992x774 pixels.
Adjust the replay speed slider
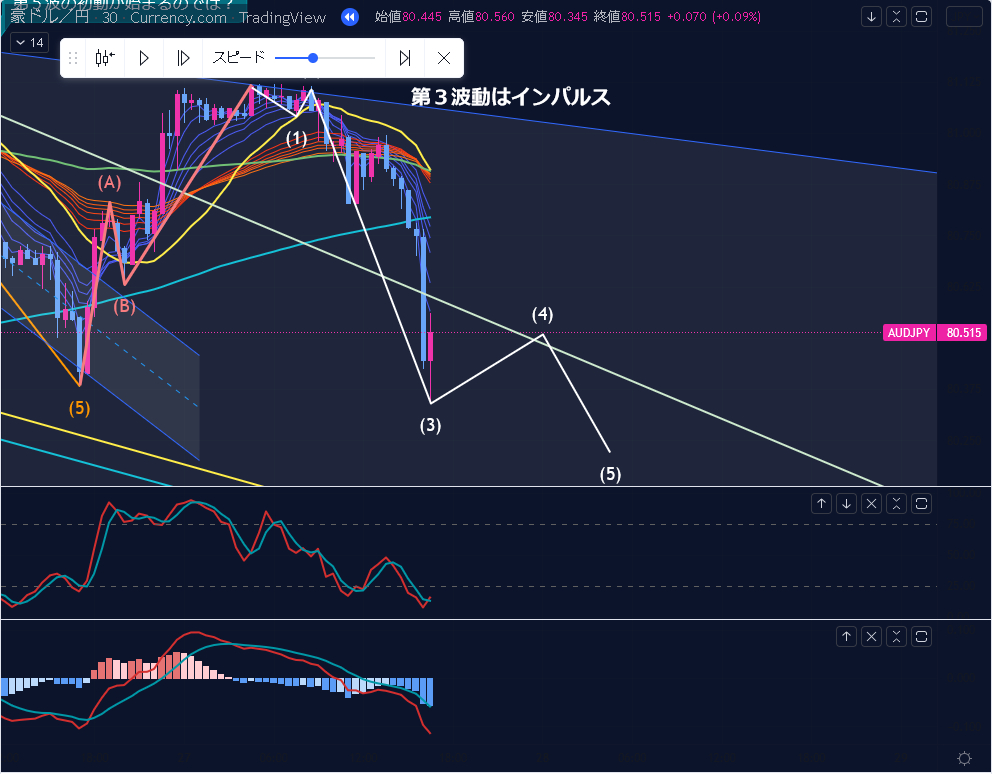(x=313, y=58)
